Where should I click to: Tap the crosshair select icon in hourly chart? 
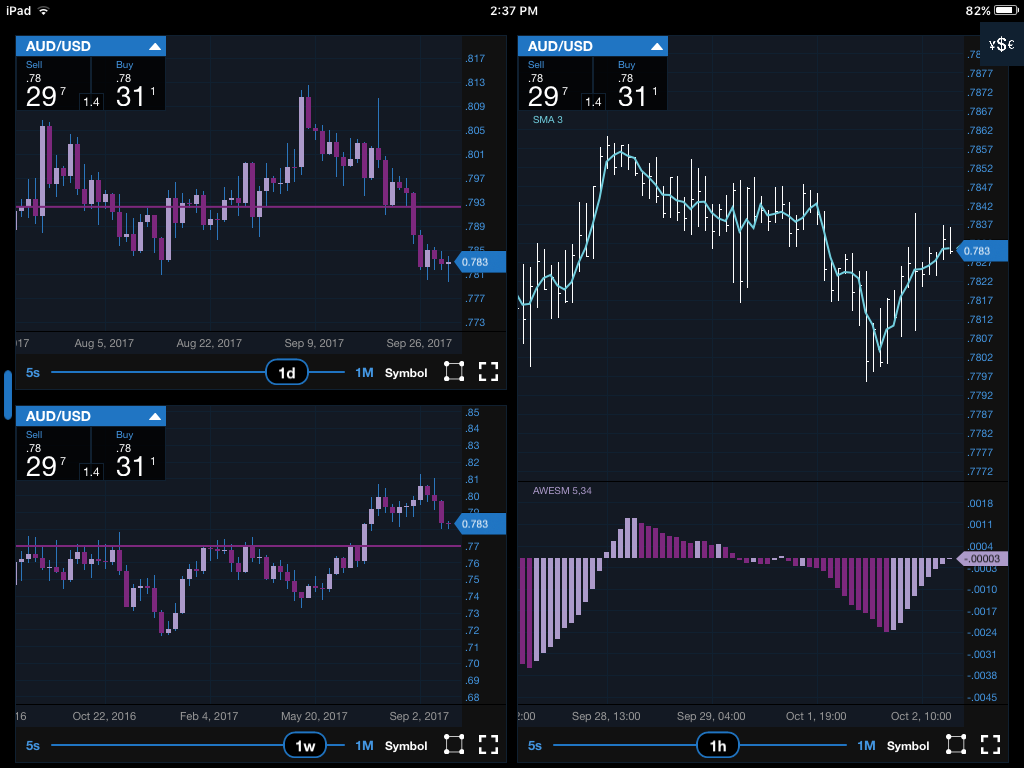[x=956, y=745]
